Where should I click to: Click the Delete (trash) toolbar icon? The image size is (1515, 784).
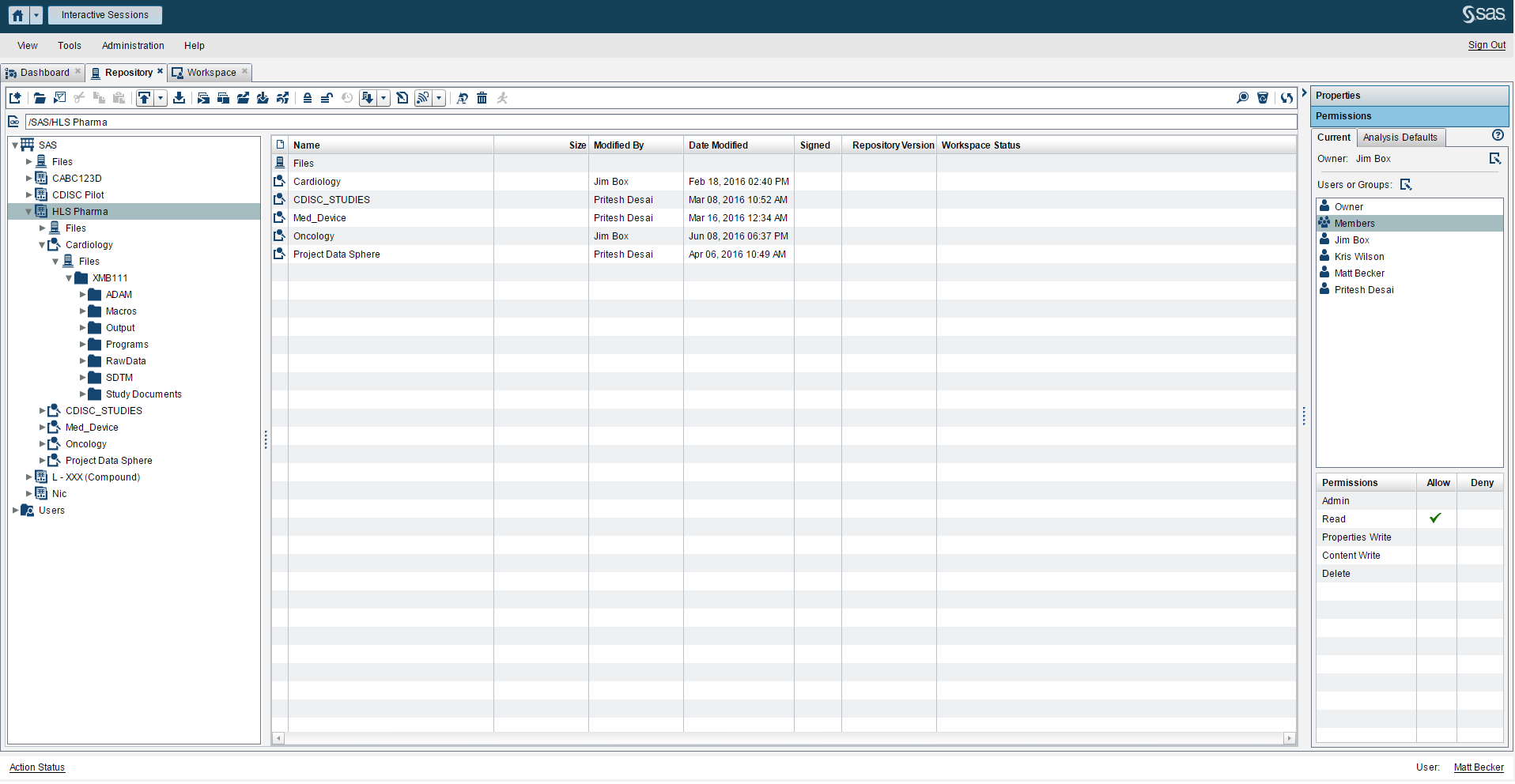tap(482, 97)
